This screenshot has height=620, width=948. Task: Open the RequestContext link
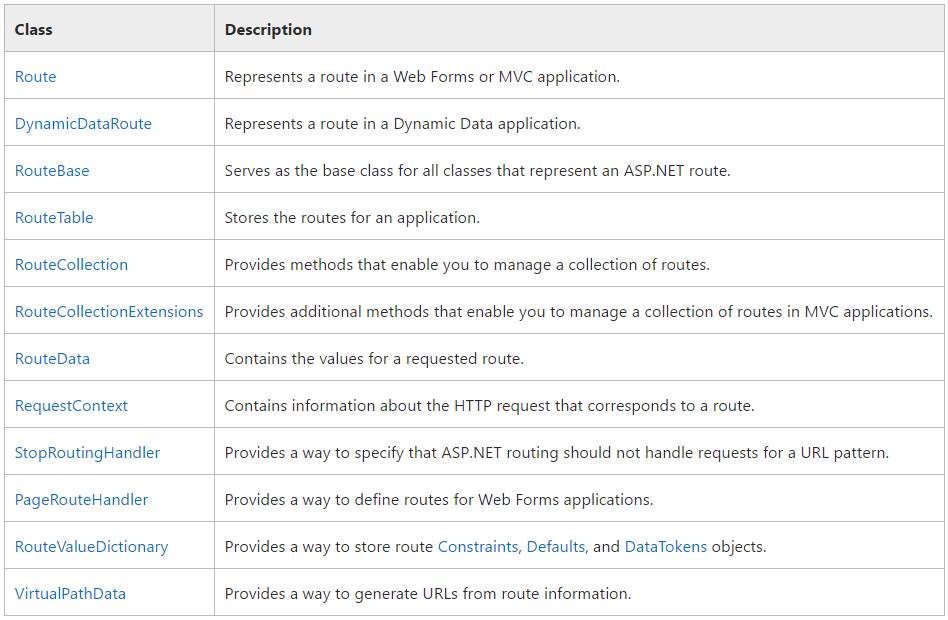click(71, 406)
